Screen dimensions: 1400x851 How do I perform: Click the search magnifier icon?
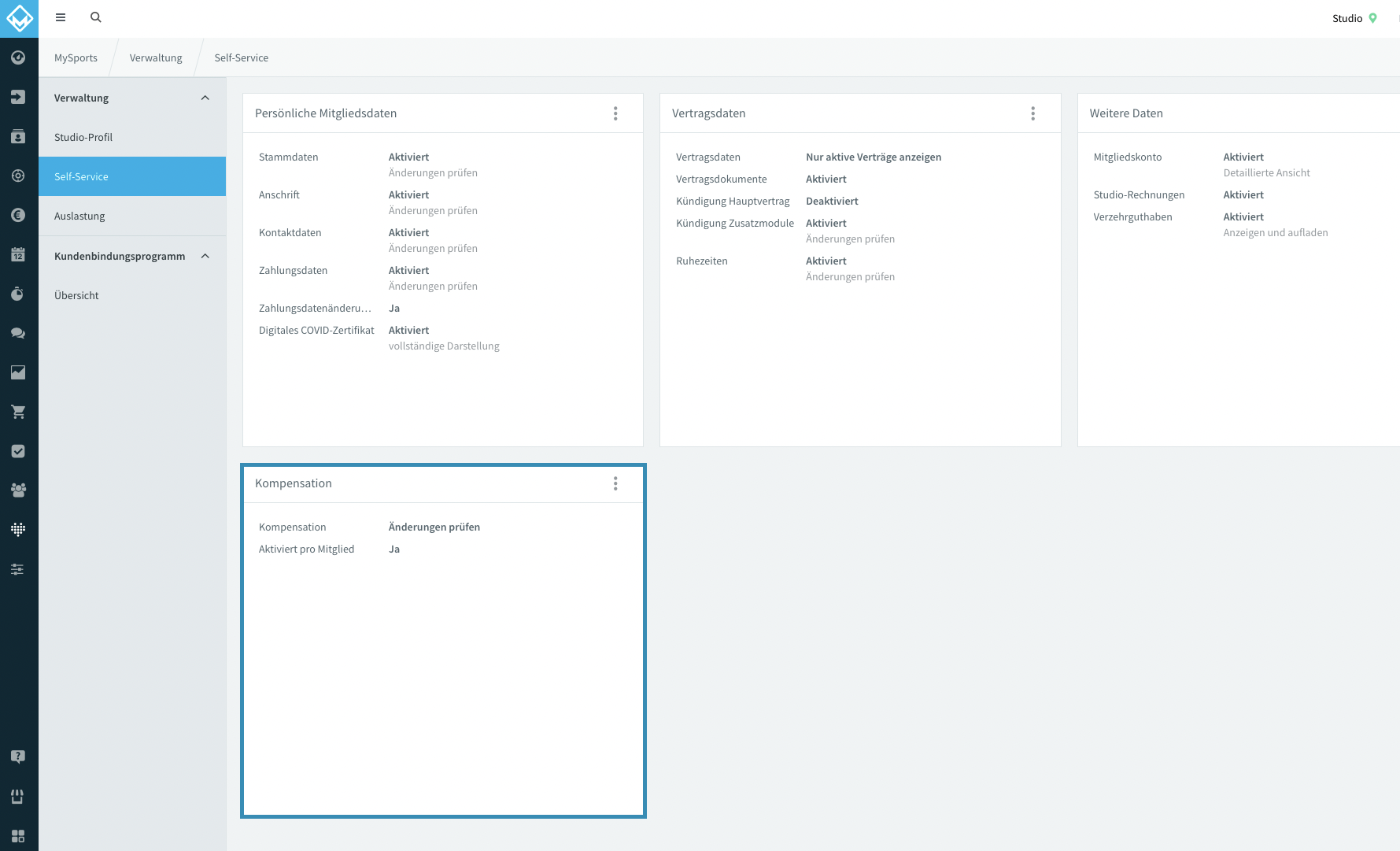click(x=96, y=17)
